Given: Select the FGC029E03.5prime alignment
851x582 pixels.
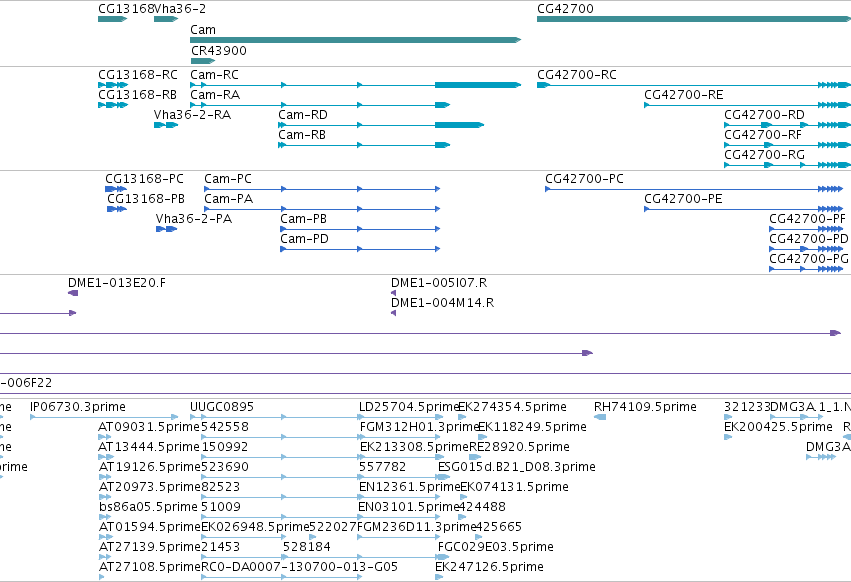Looking at the screenshot, I should 444,557.
